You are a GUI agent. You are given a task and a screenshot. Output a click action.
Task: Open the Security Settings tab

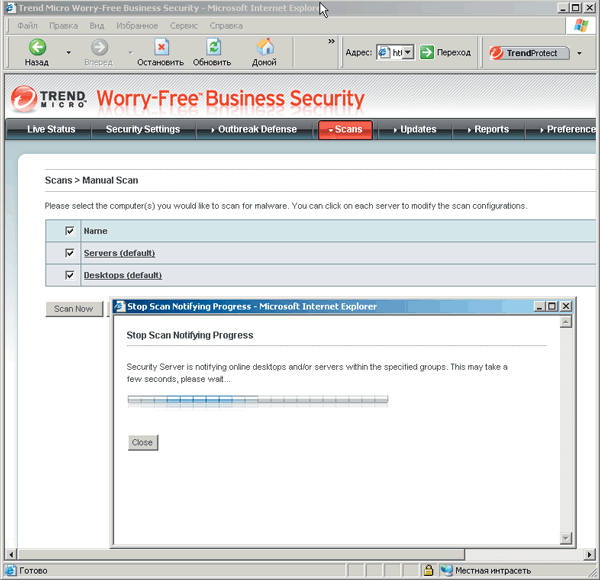pos(143,129)
